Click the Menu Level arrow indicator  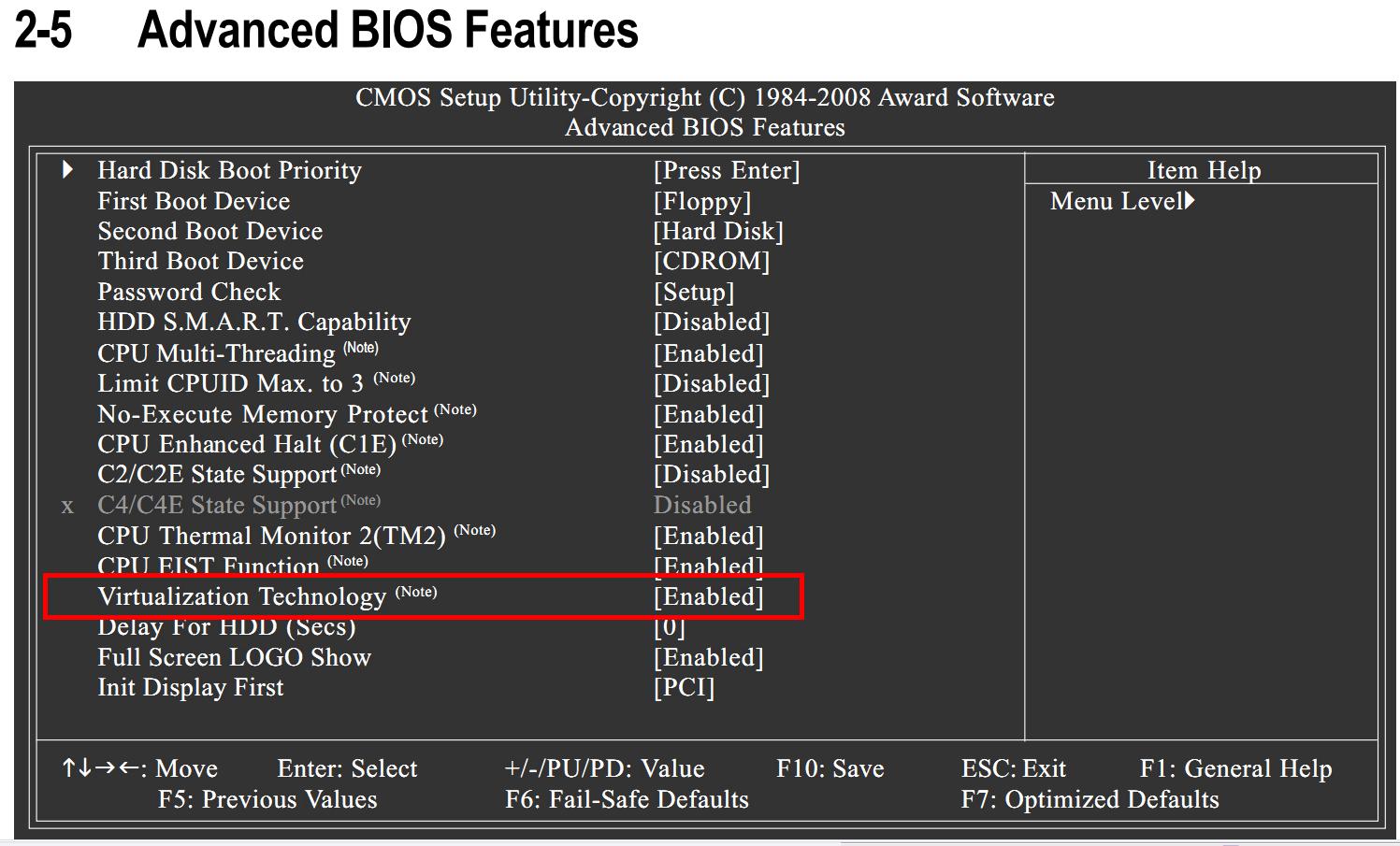pyautogui.click(x=1189, y=201)
